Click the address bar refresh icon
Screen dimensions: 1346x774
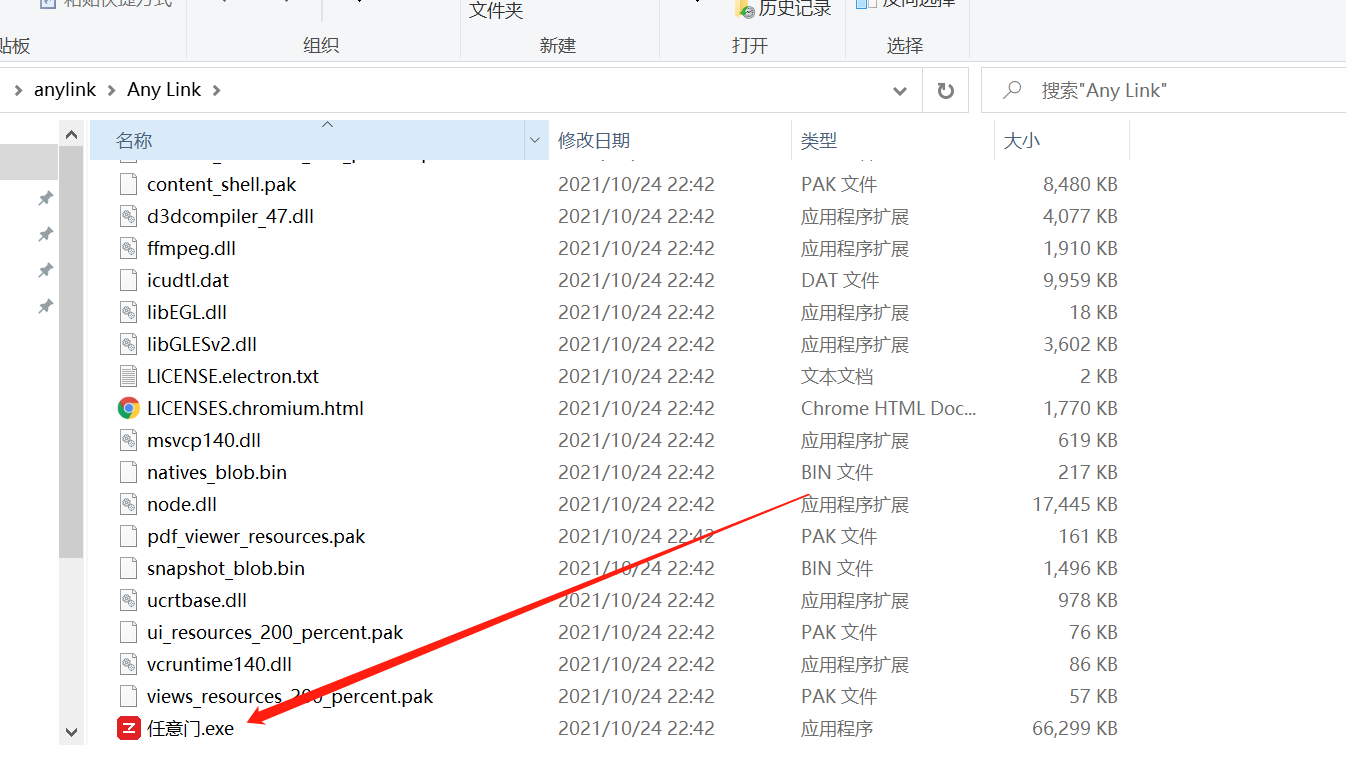click(x=945, y=90)
